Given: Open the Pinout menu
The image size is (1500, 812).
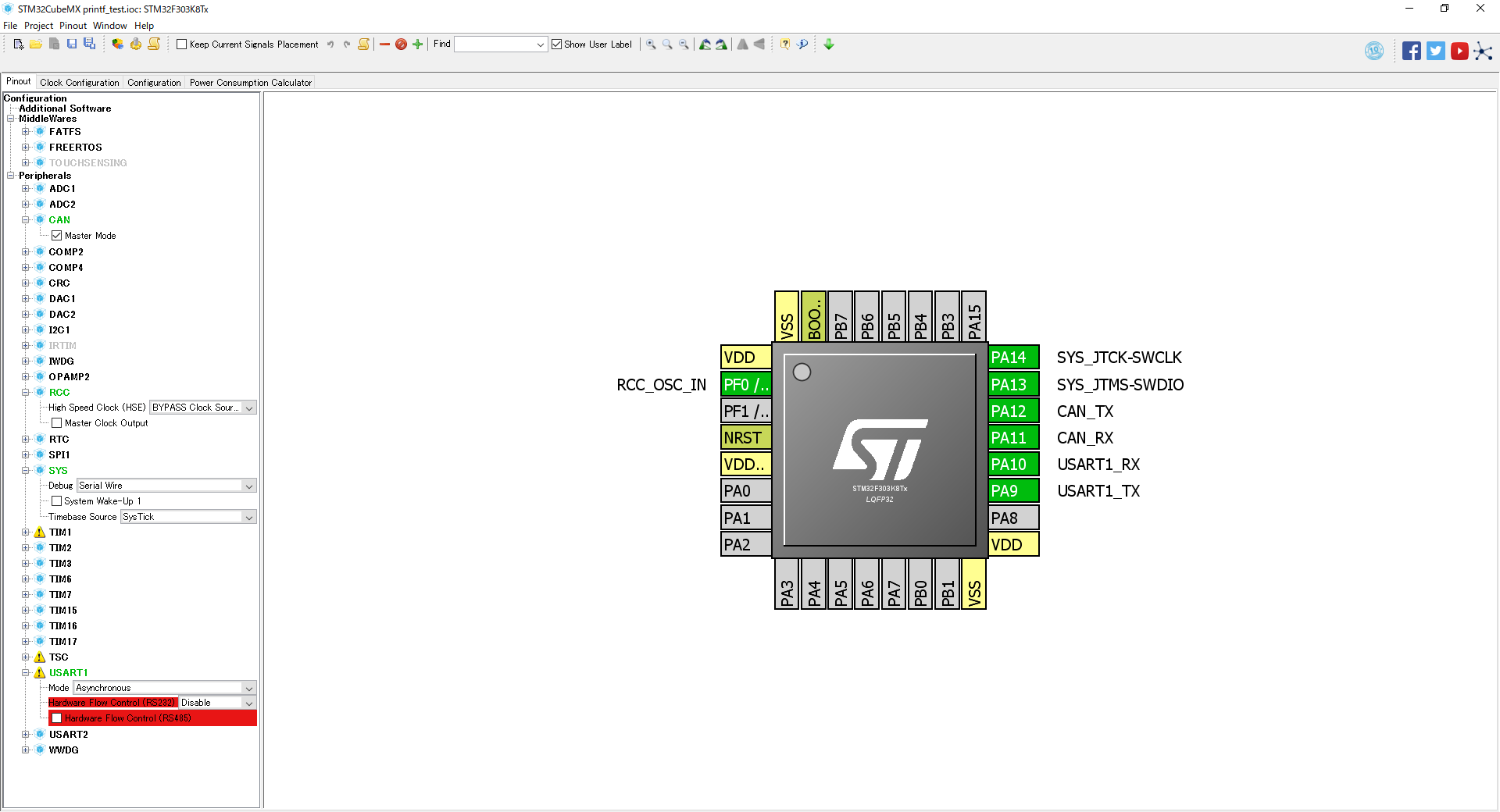Looking at the screenshot, I should point(73,25).
